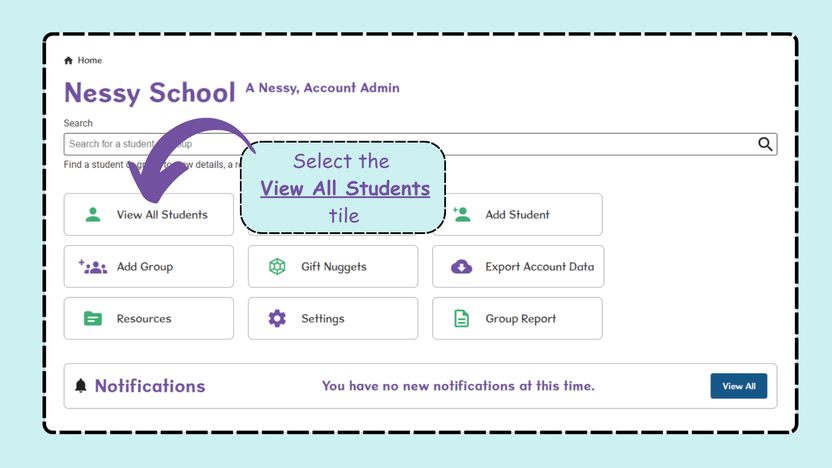Click the Export Account Data cloud icon
This screenshot has width=832, height=468.
pos(461,266)
